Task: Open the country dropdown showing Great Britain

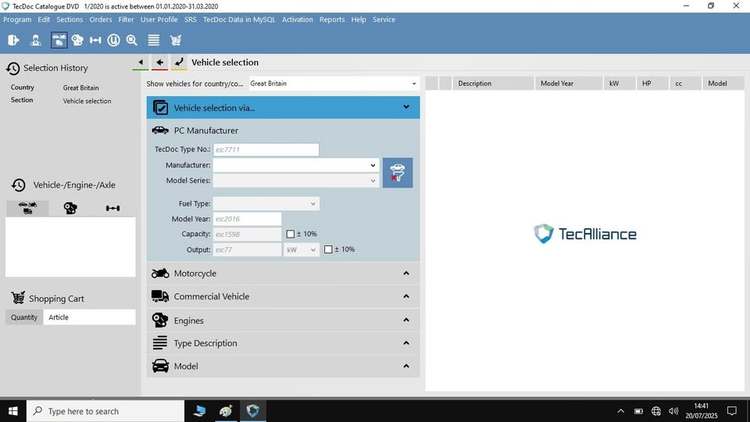Action: click(x=334, y=83)
